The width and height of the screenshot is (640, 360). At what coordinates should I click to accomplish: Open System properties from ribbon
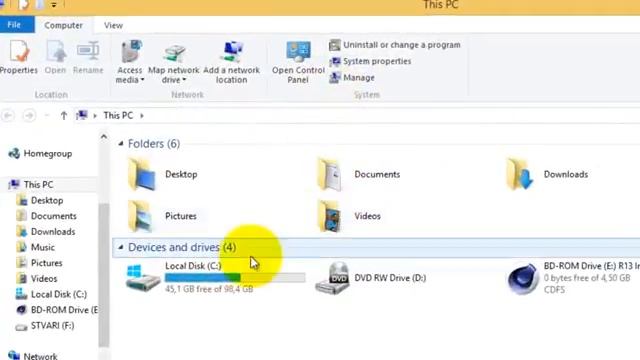pyautogui.click(x=370, y=61)
